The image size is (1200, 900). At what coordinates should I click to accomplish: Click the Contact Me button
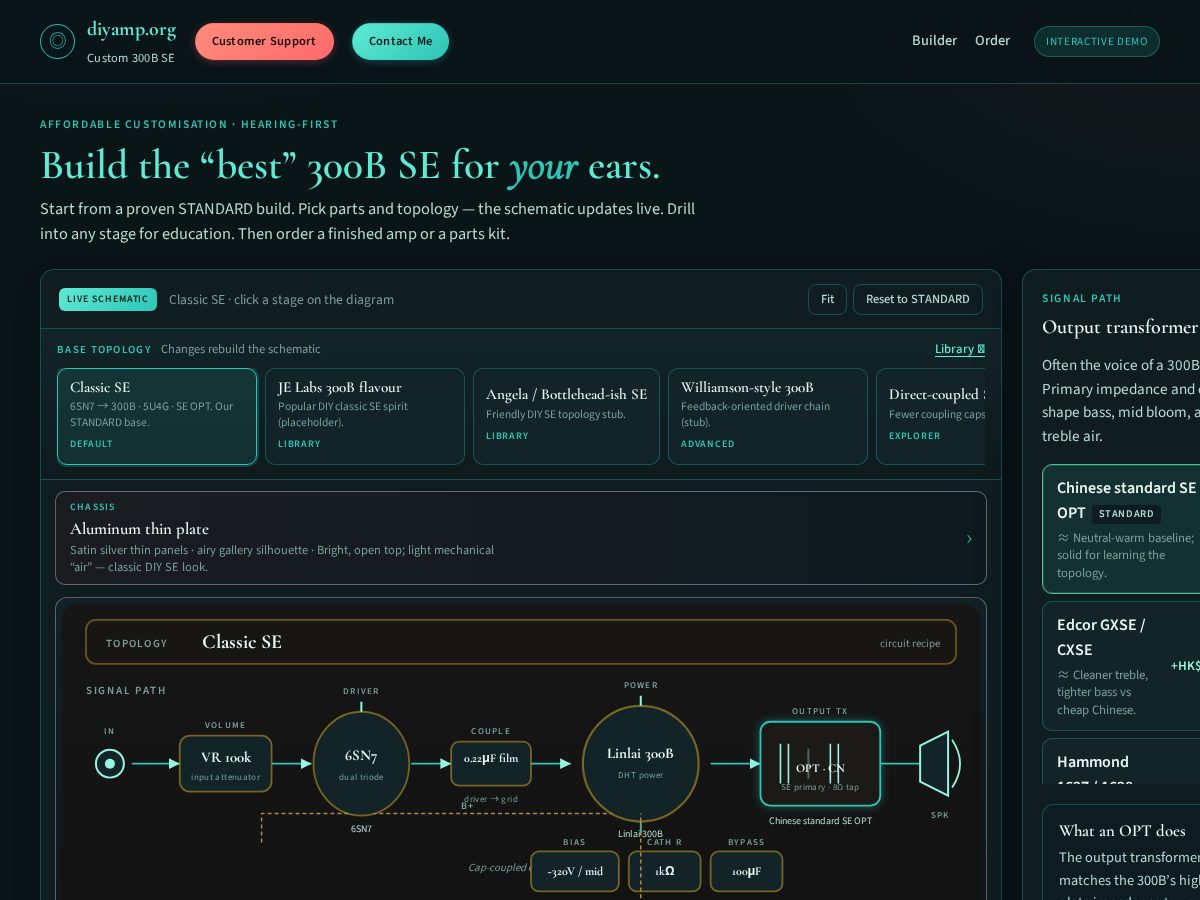(x=400, y=41)
